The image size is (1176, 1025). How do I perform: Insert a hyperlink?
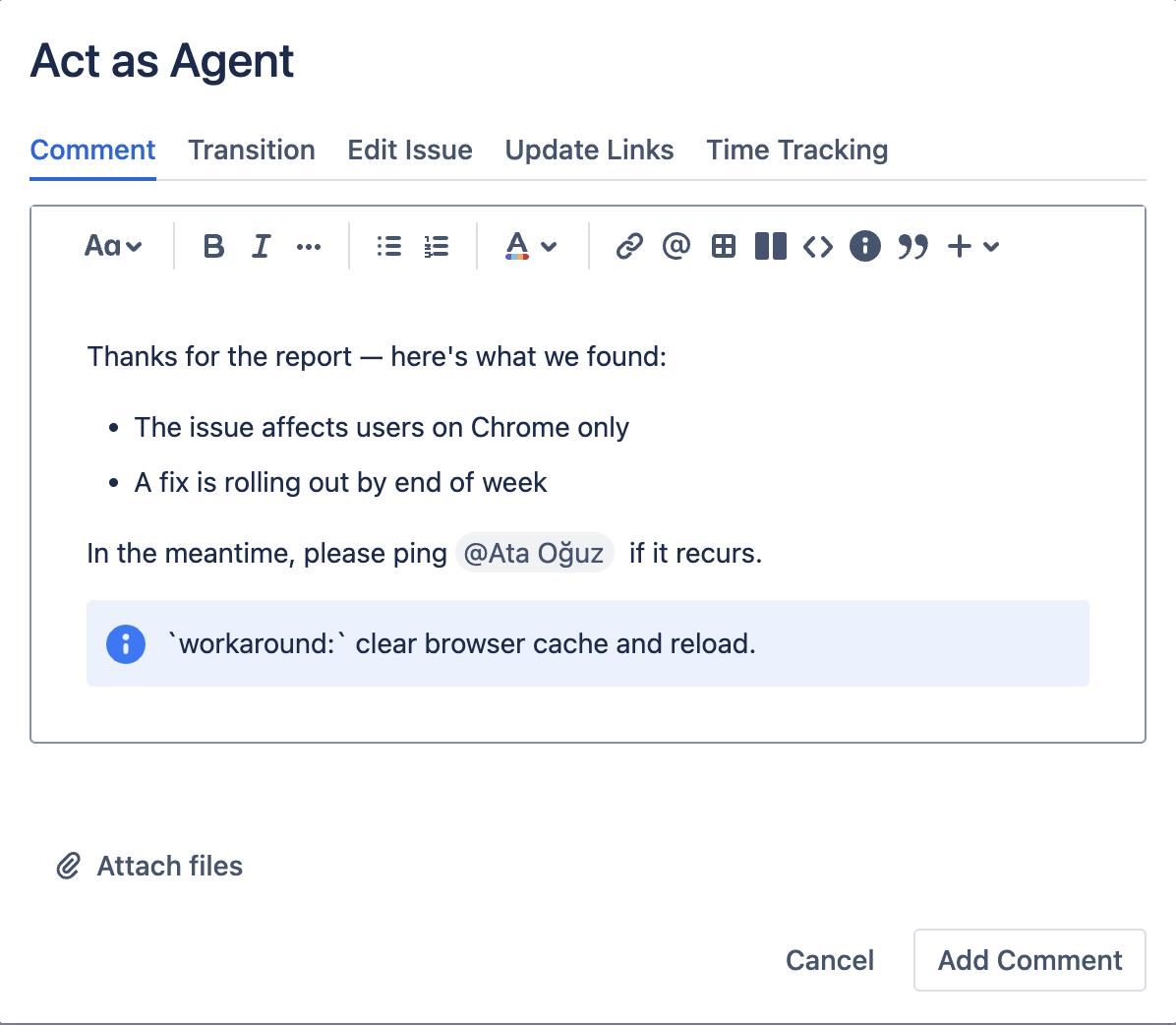pos(629,246)
